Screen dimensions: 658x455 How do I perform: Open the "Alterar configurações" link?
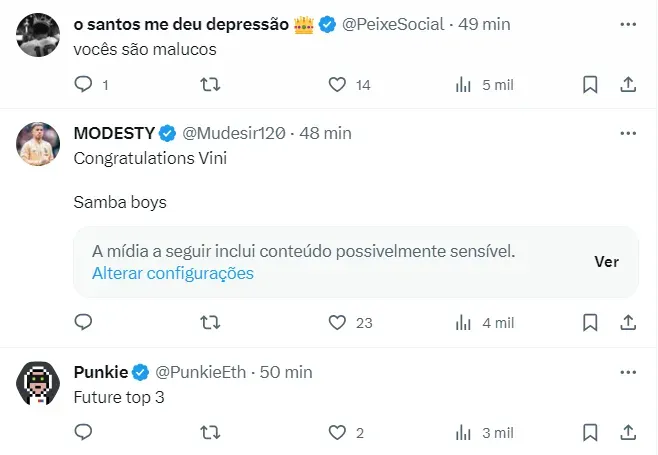pyautogui.click(x=172, y=273)
